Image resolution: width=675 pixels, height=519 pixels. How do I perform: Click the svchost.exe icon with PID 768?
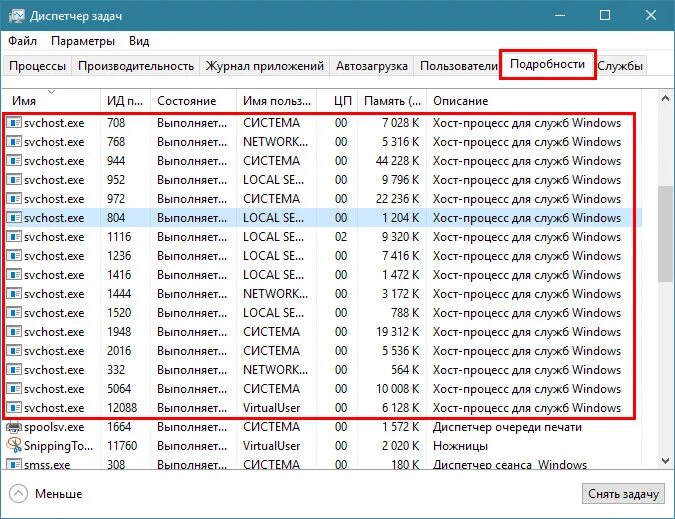point(14,142)
